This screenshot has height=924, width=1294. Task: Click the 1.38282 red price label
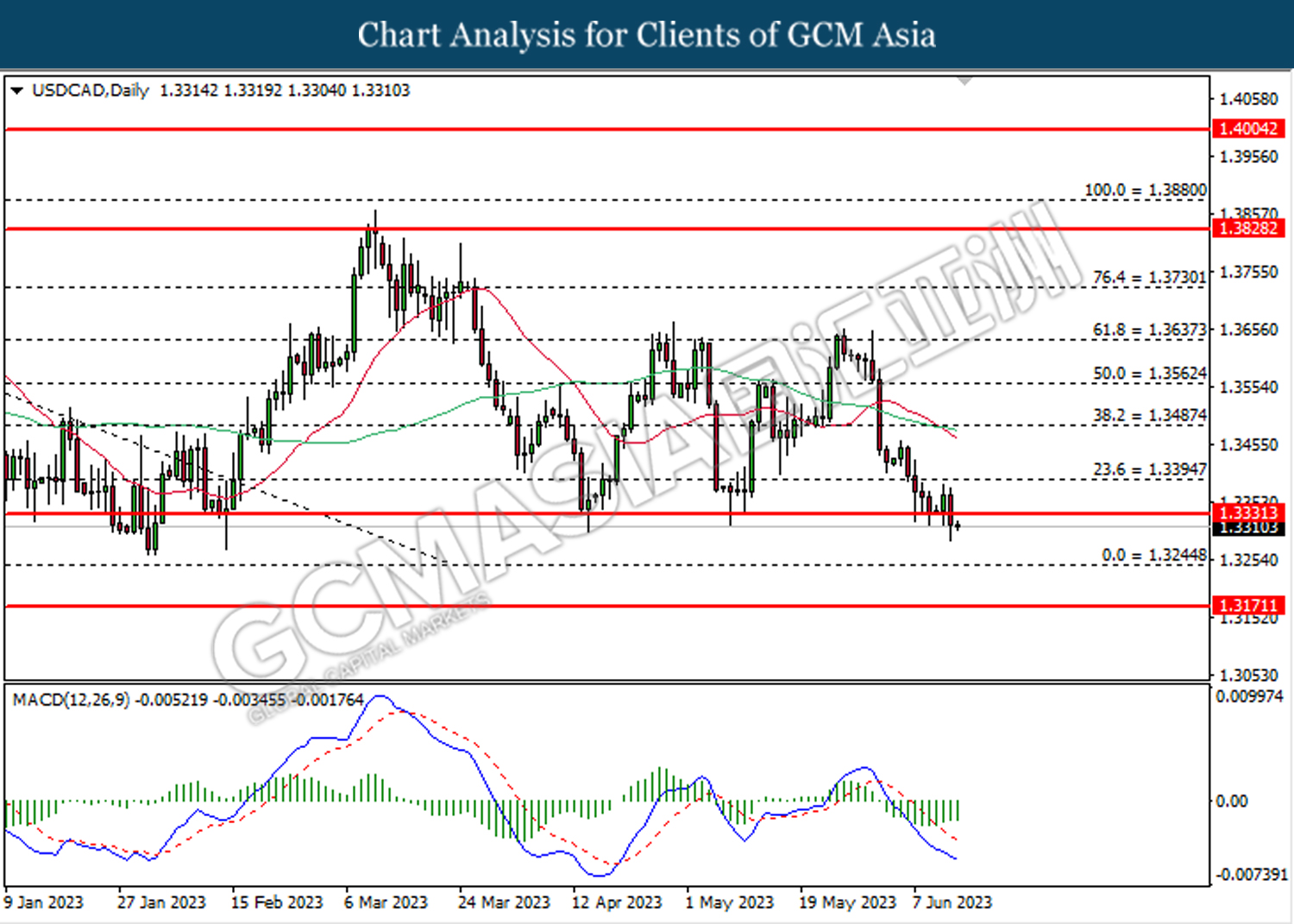pyautogui.click(x=1249, y=229)
